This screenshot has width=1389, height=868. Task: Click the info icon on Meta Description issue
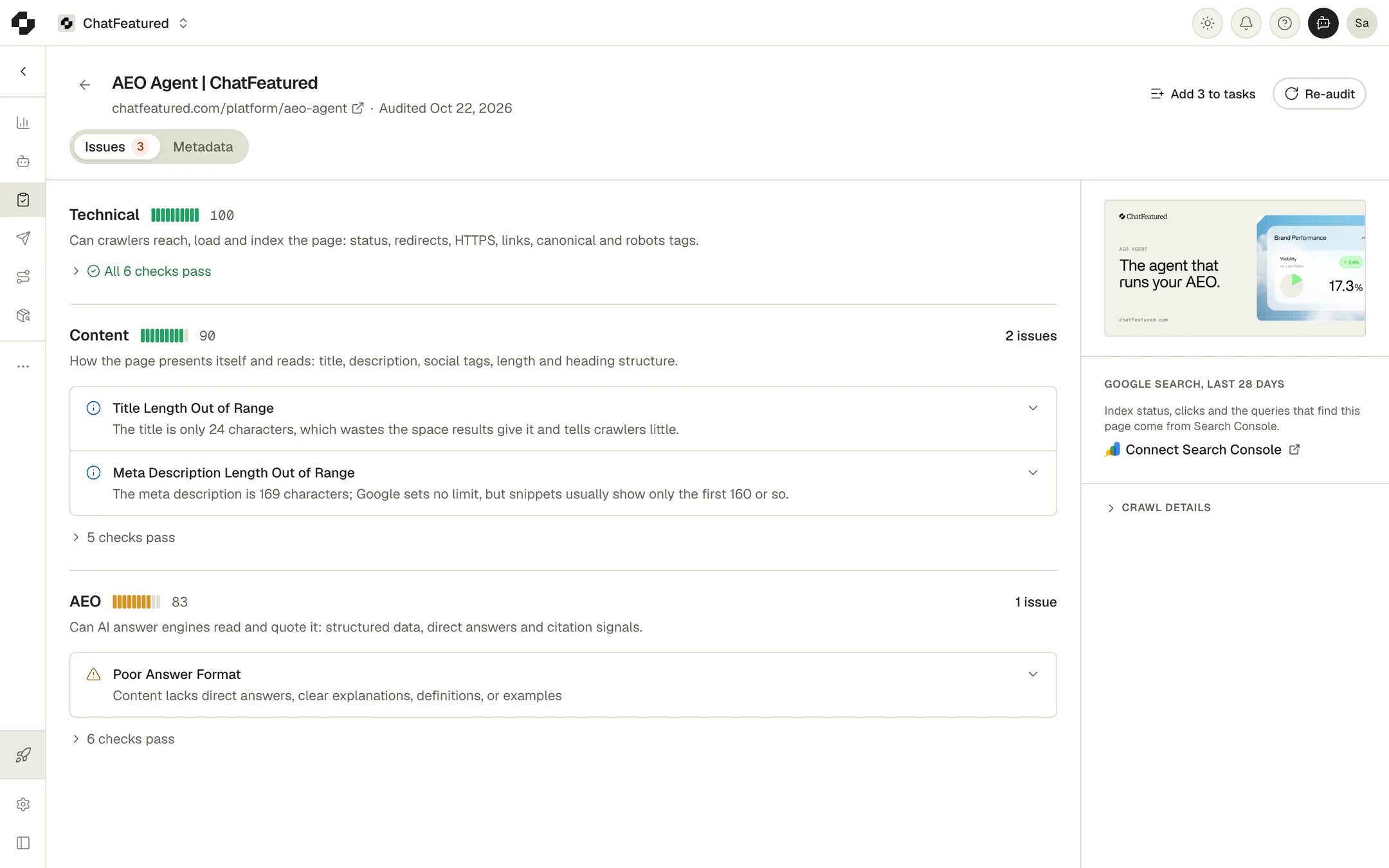(93, 473)
